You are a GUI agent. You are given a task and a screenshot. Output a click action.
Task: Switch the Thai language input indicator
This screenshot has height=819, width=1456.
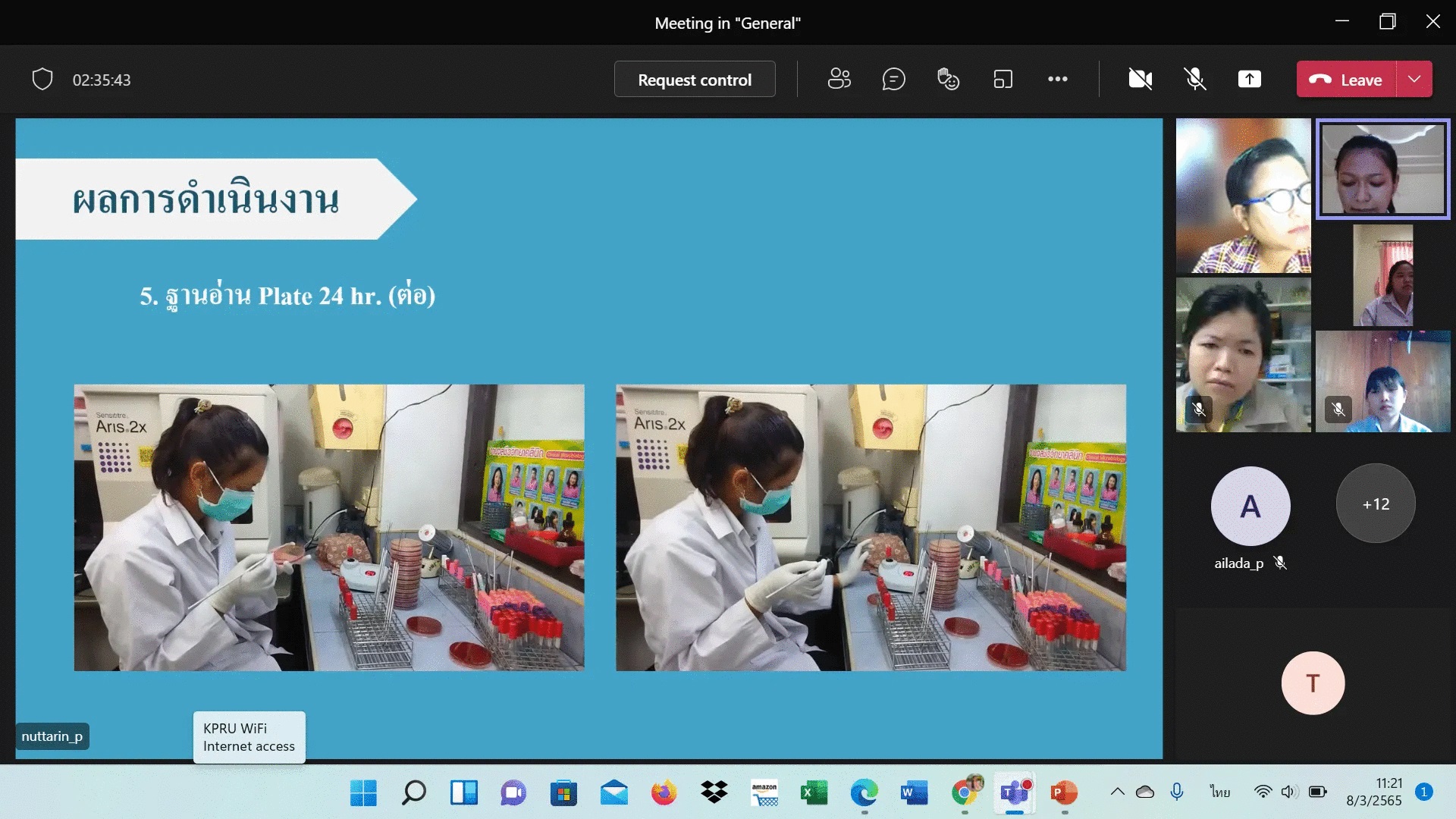click(1219, 792)
